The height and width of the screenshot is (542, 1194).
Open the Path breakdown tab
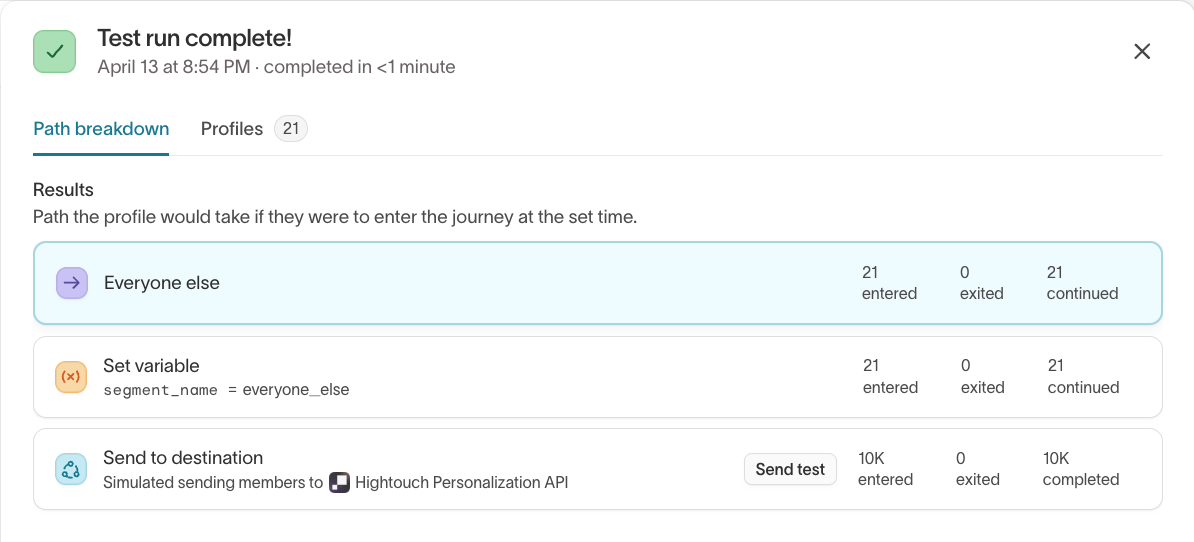point(101,129)
